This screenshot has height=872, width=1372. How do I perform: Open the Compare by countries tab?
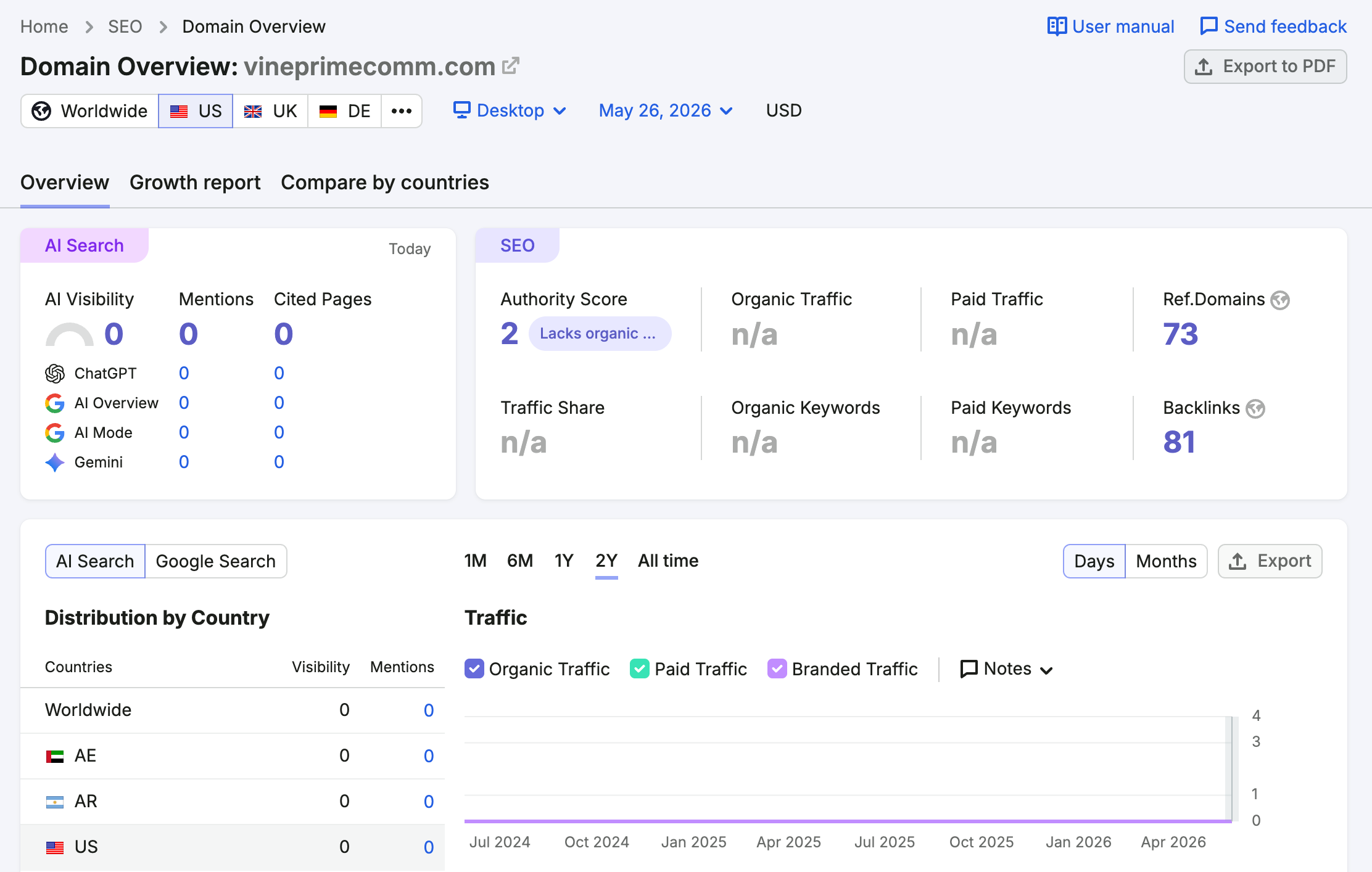click(x=385, y=183)
